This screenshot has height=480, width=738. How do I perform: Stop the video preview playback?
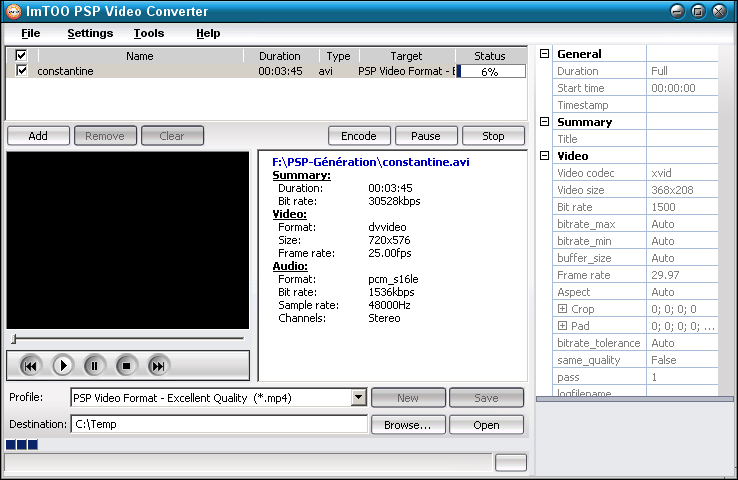[x=126, y=366]
